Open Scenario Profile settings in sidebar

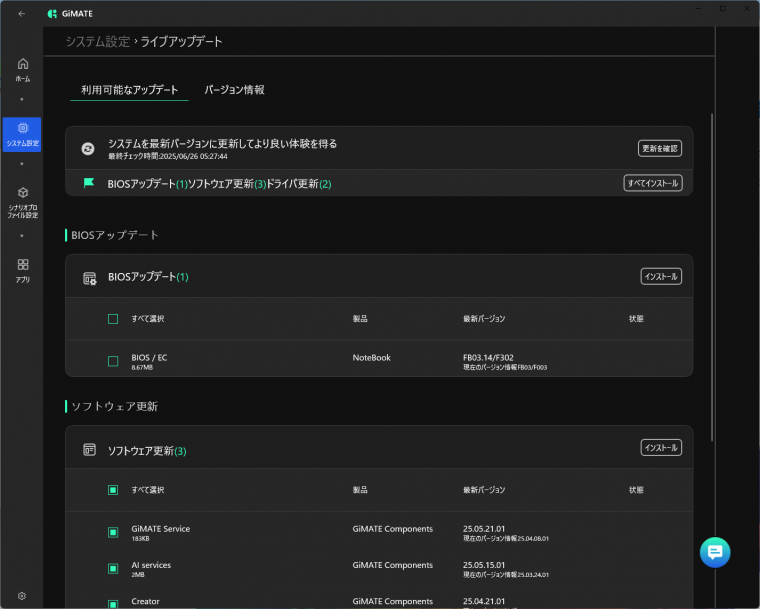coord(22,203)
